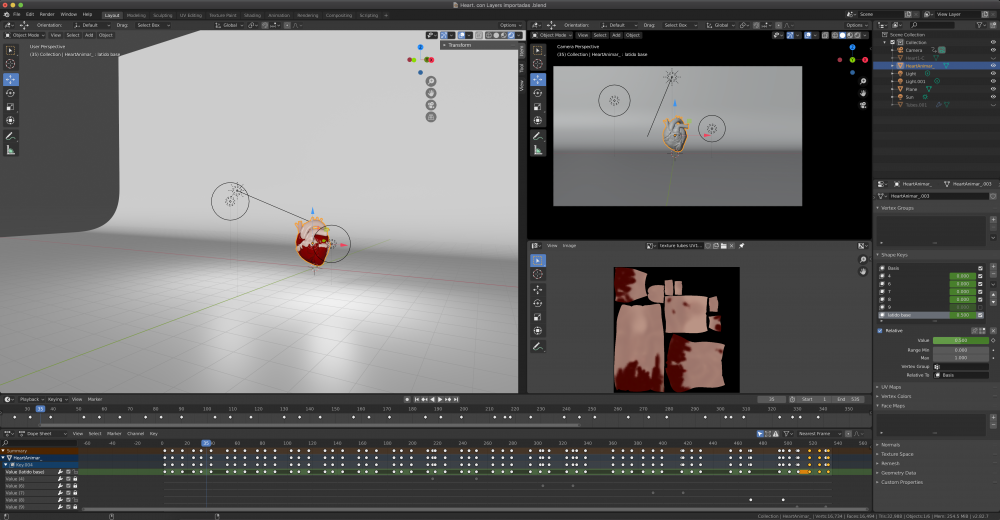The height and width of the screenshot is (520, 1000).
Task: Click the zoom icon in image editor
Action: (863, 260)
